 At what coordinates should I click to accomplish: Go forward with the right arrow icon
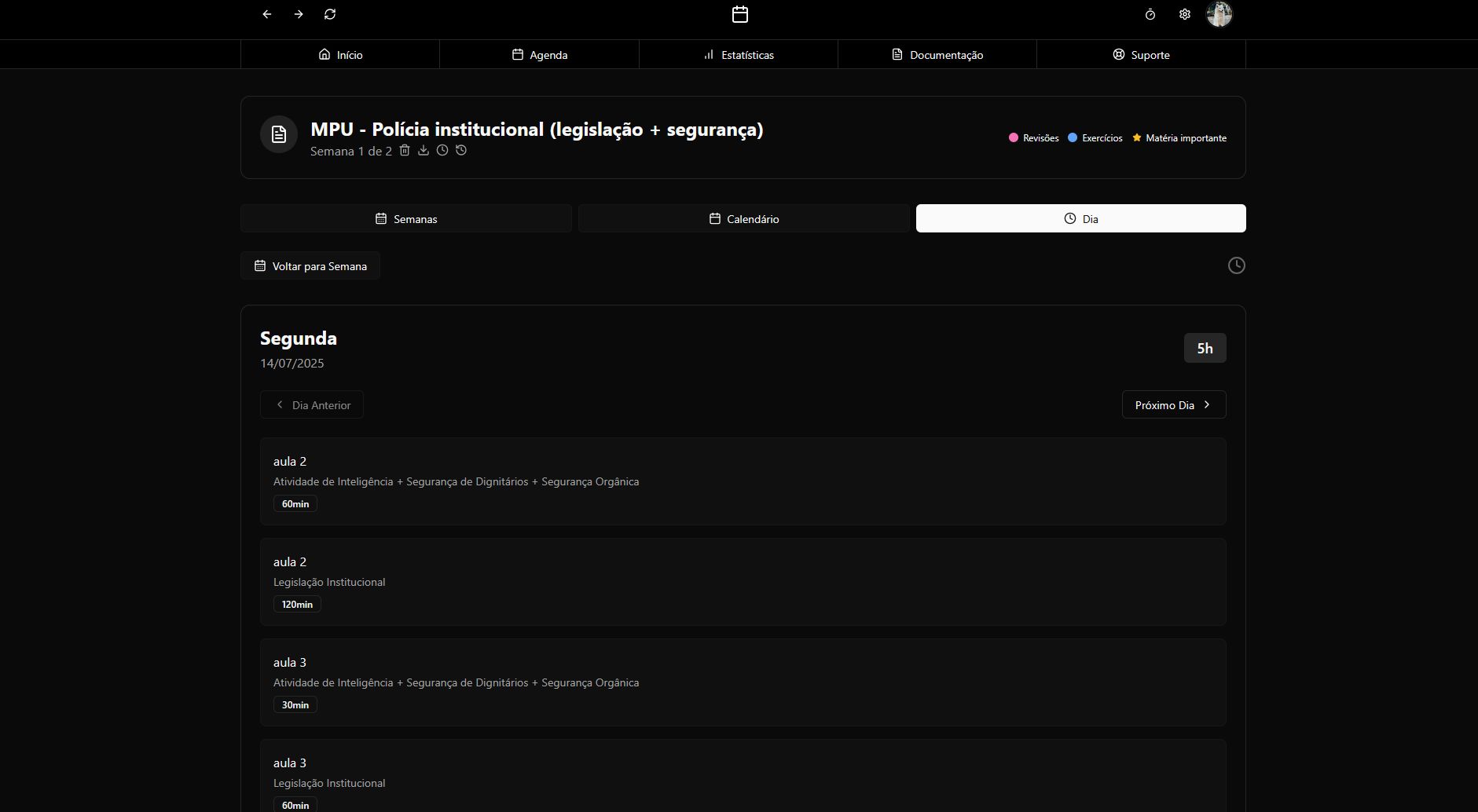(x=299, y=14)
